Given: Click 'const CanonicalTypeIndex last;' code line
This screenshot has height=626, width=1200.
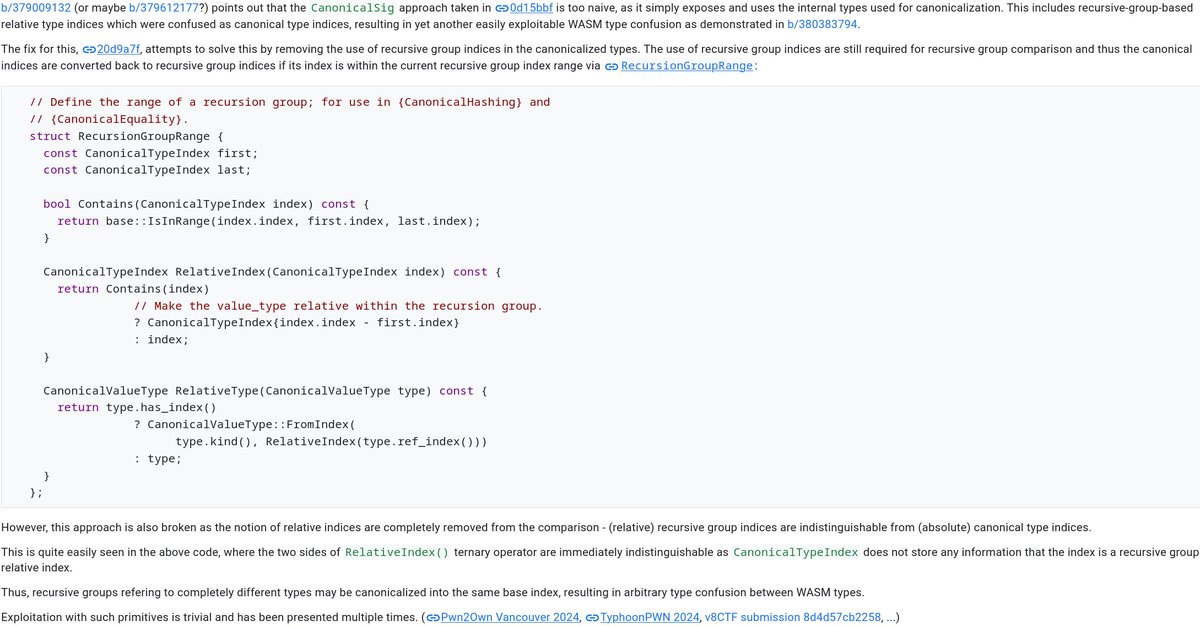Looking at the screenshot, I should pos(147,170).
